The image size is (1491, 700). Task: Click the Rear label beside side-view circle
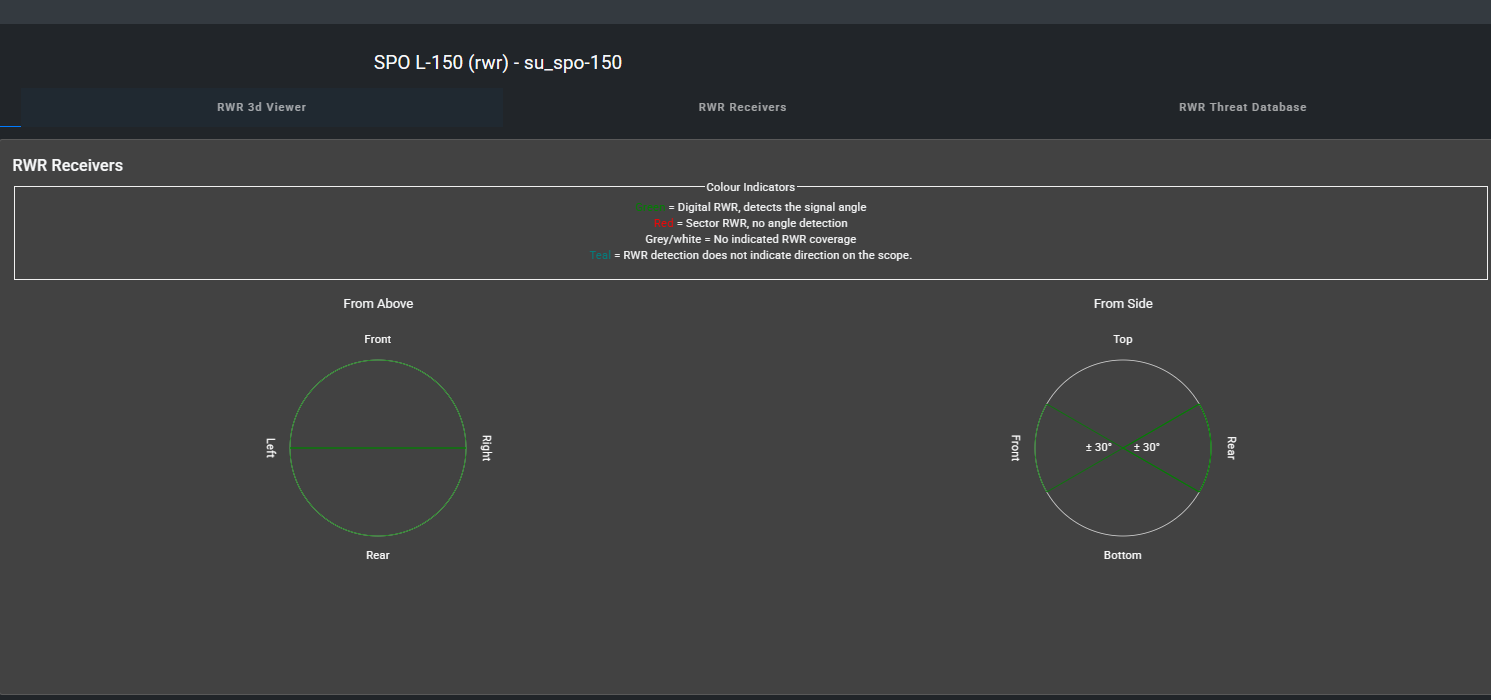(1231, 448)
